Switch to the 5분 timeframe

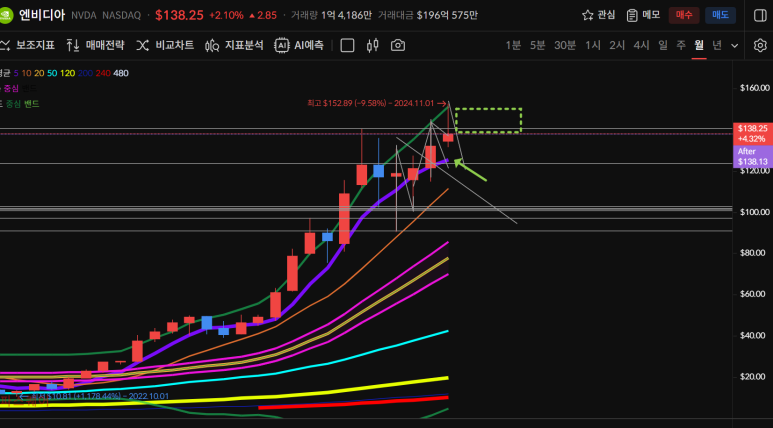tap(538, 46)
